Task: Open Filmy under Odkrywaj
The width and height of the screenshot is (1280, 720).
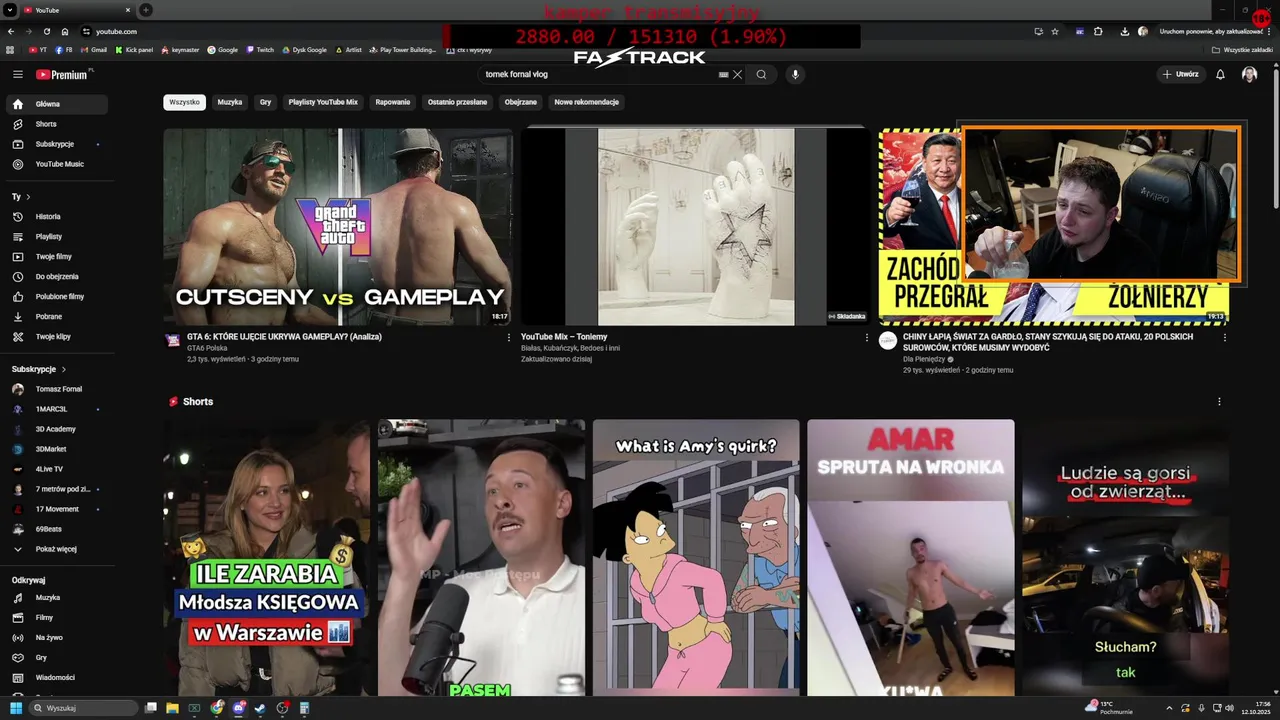Action: (x=56, y=617)
